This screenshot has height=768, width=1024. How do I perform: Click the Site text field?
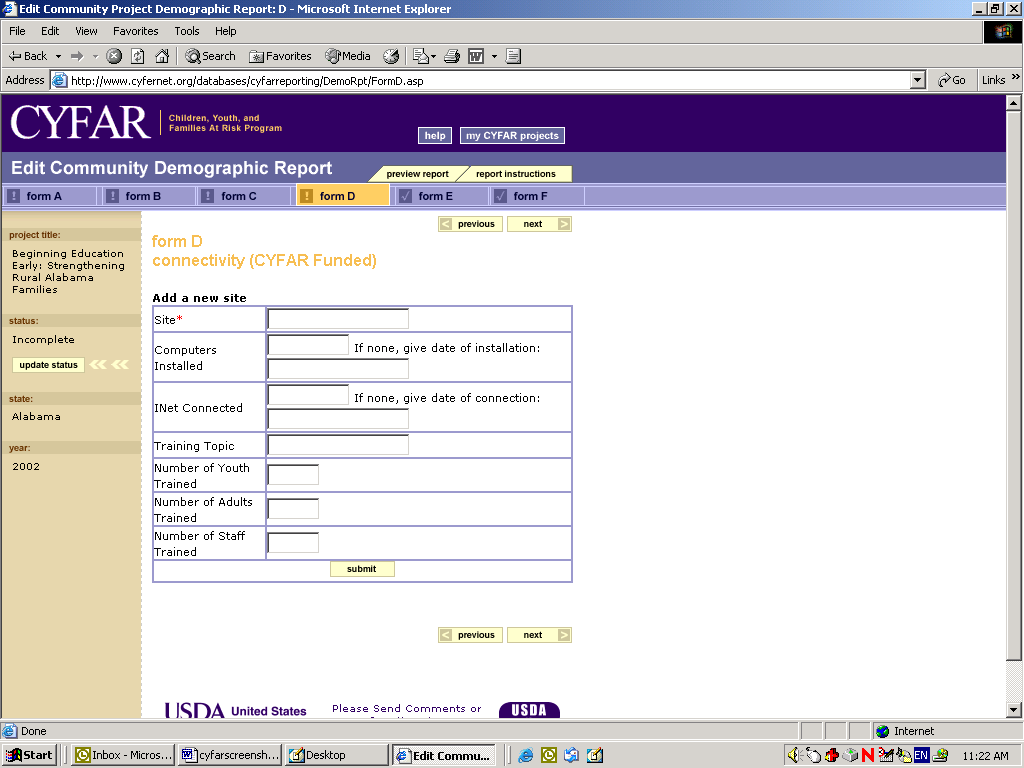coord(338,319)
